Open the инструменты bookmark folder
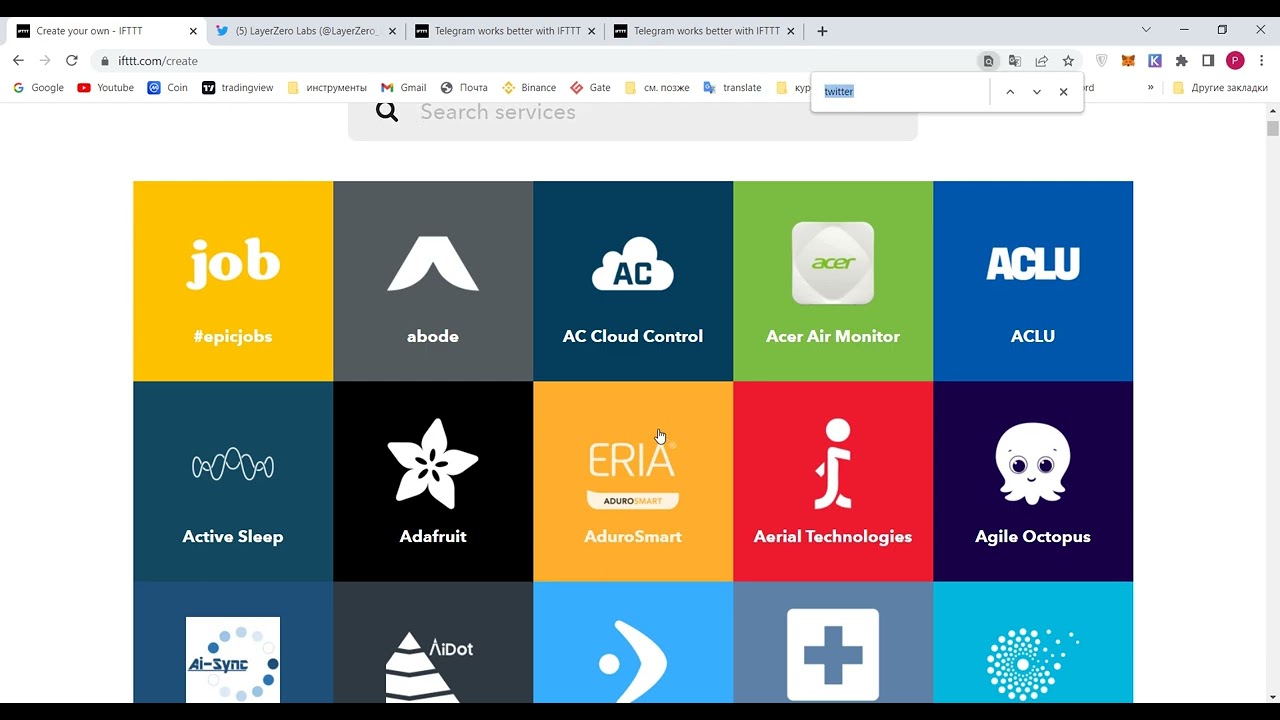The width and height of the screenshot is (1280, 720). (327, 88)
